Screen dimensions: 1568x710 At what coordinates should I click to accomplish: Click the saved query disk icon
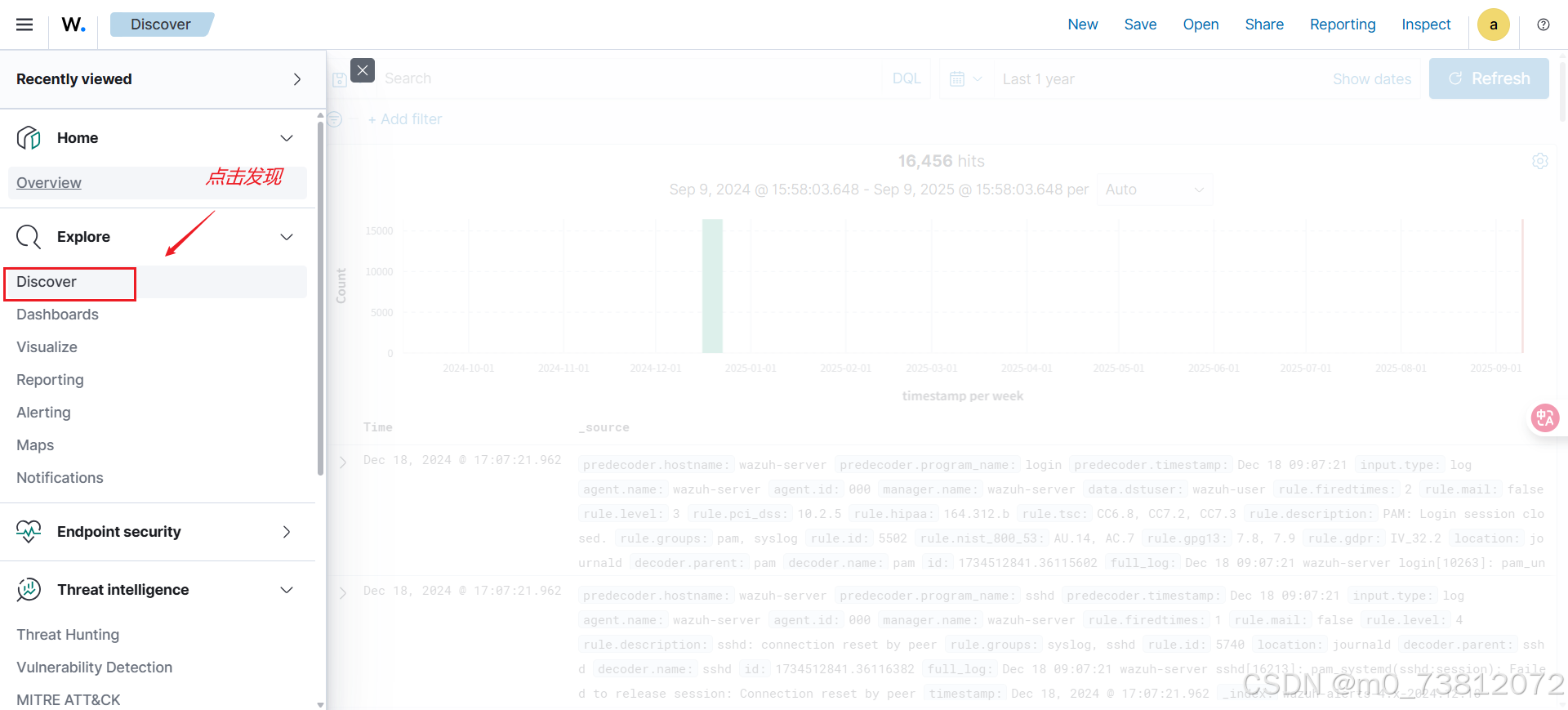(x=340, y=79)
